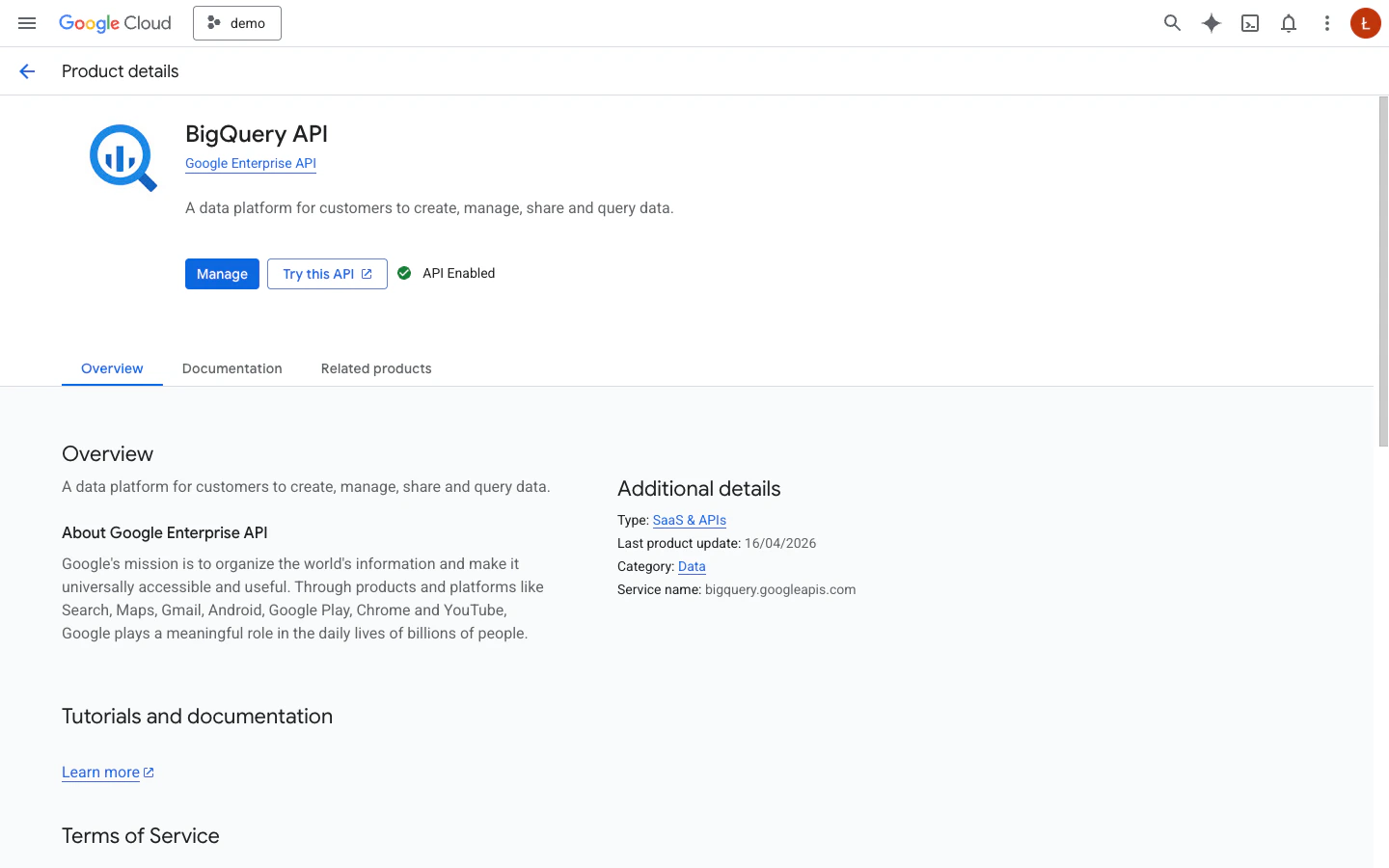Viewport: 1389px width, 868px height.
Task: Click the green API Enabled checkmark icon
Action: (x=404, y=273)
